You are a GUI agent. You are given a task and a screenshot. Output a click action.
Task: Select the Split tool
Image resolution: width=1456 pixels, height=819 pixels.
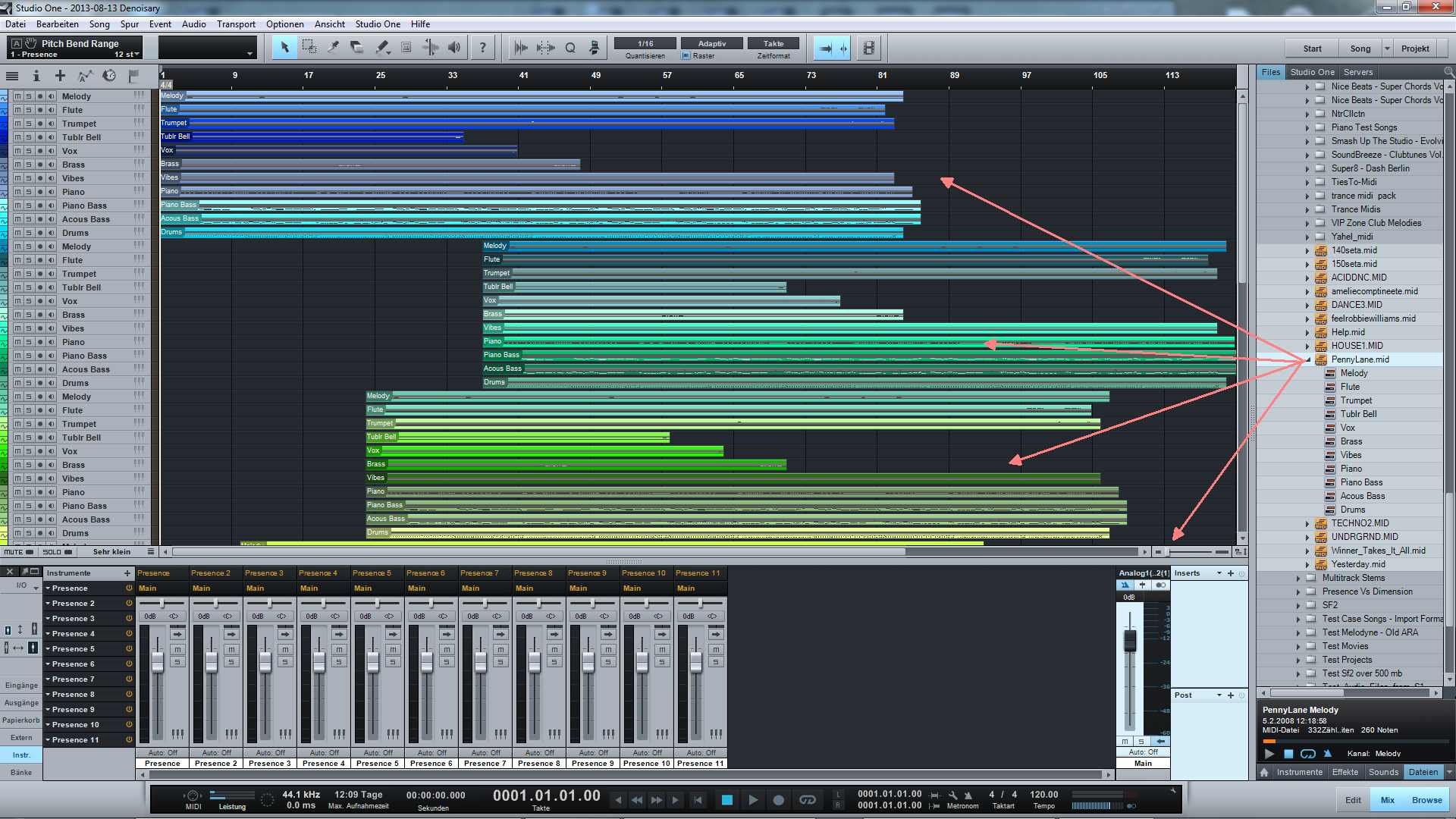coord(333,48)
